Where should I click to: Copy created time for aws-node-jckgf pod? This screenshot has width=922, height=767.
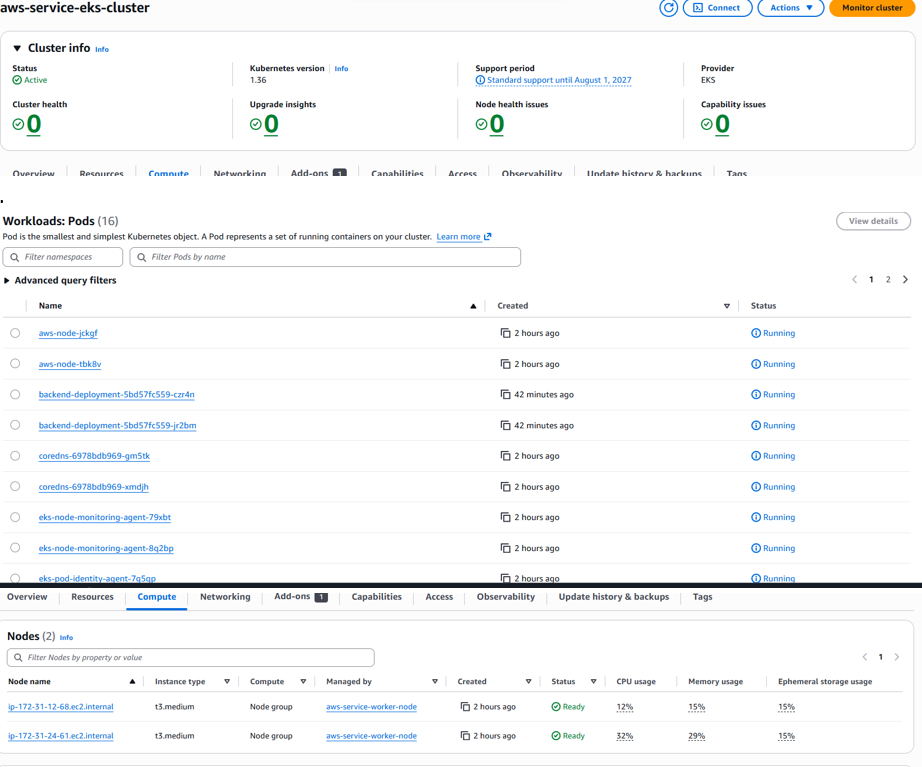click(505, 333)
